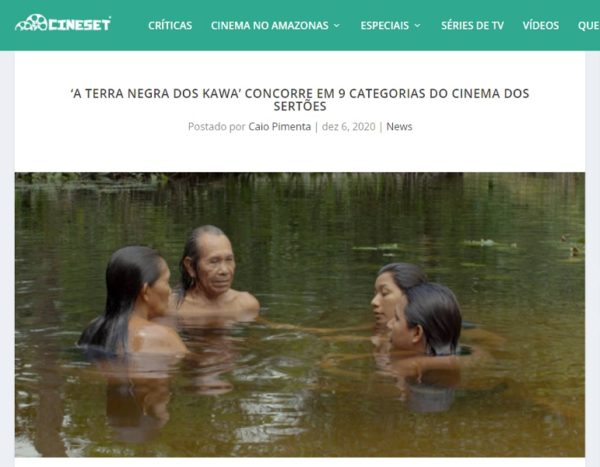This screenshot has height=467, width=600.
Task: Click the two people on the photo's right
Action: pos(417,312)
